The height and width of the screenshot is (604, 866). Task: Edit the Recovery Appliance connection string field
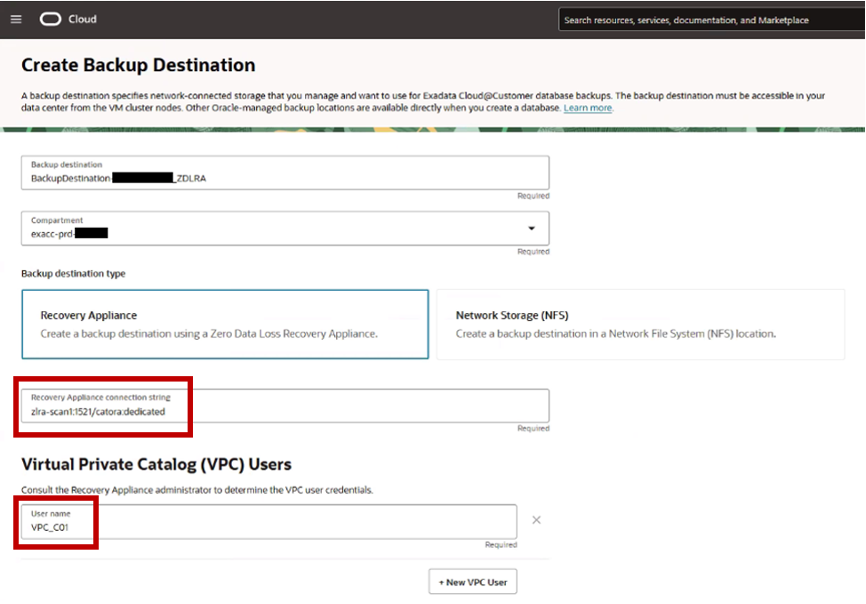click(x=285, y=406)
